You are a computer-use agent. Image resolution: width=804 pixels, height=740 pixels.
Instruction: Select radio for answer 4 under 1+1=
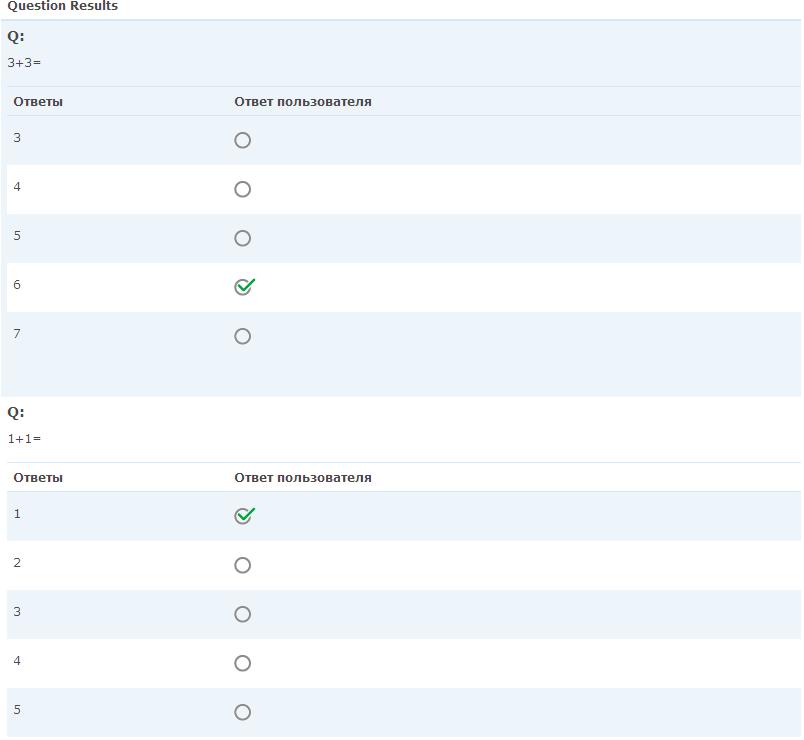242,663
